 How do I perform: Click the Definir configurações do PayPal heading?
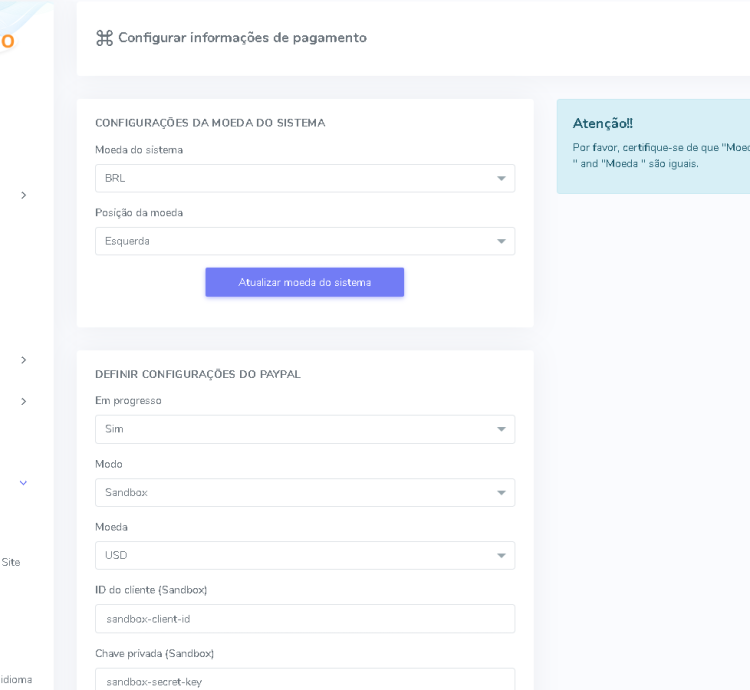coord(198,374)
